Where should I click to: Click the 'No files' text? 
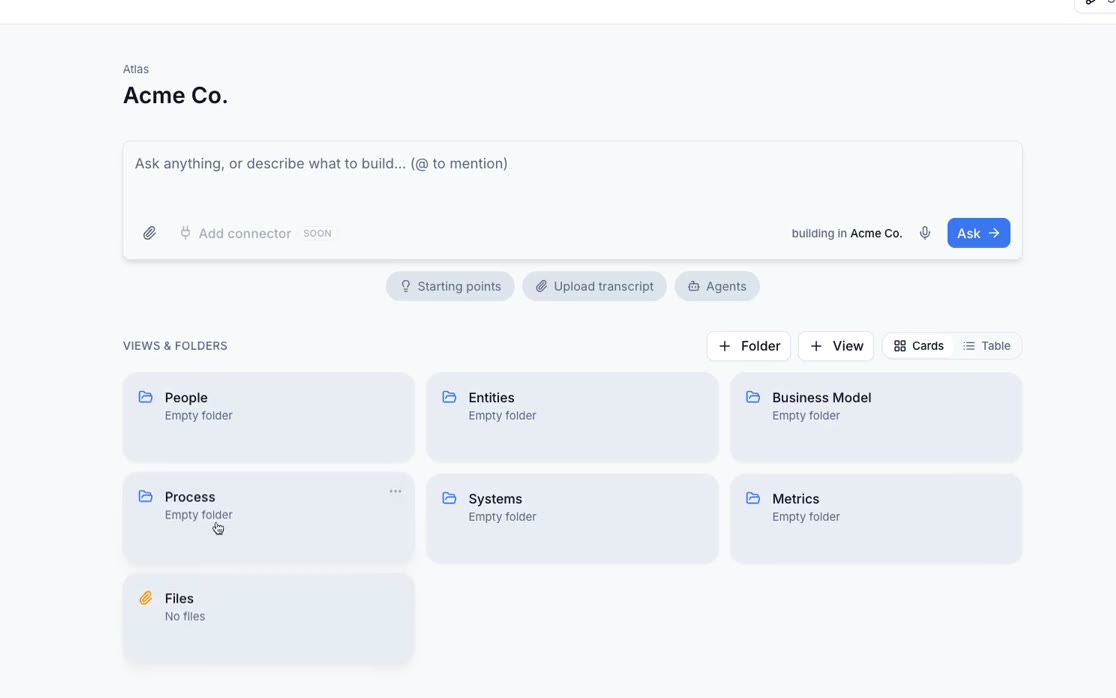[x=185, y=616]
